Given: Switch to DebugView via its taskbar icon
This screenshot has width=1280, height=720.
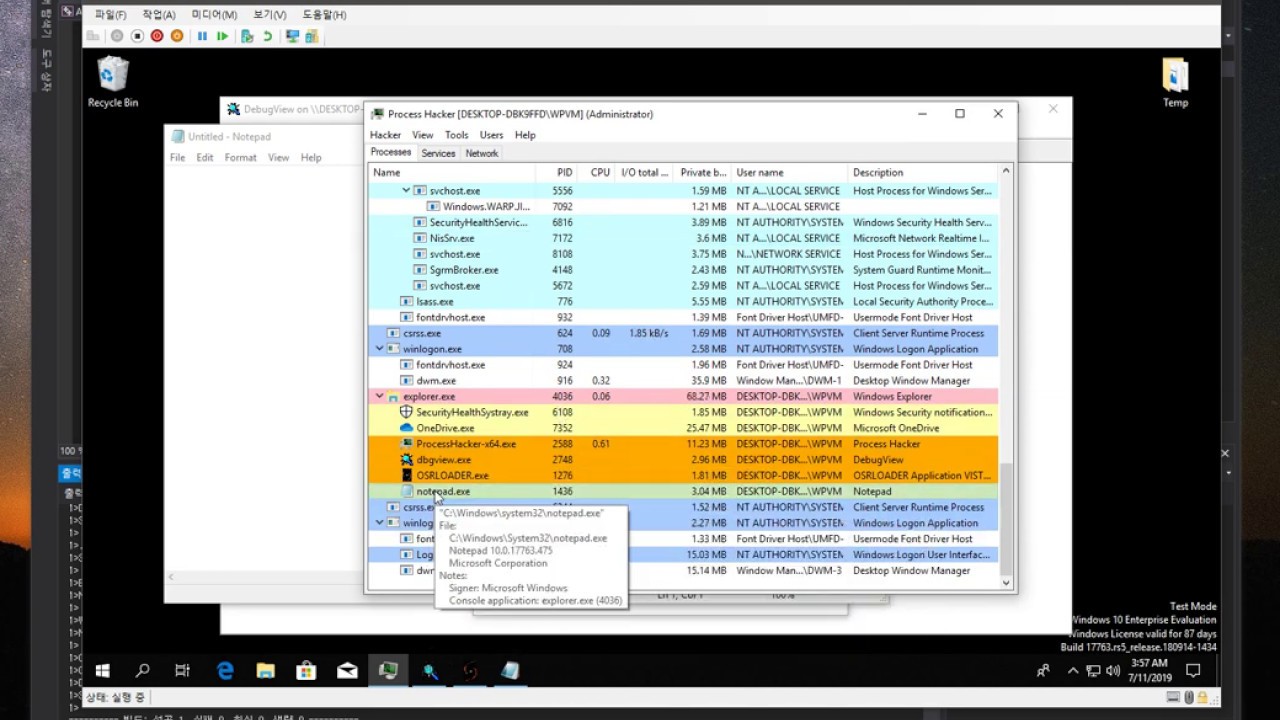Looking at the screenshot, I should [430, 671].
